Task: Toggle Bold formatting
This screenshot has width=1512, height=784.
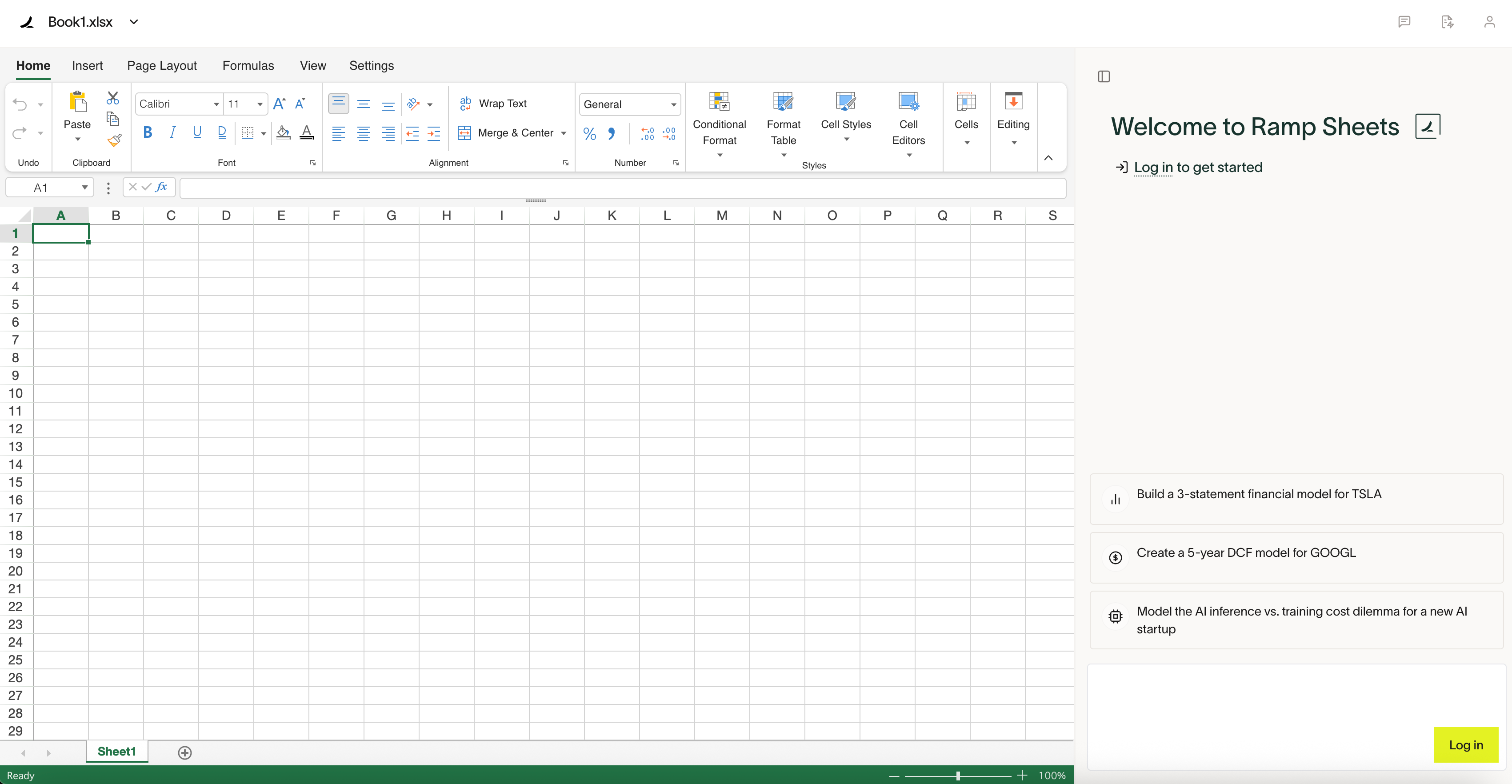Action: pyautogui.click(x=147, y=132)
